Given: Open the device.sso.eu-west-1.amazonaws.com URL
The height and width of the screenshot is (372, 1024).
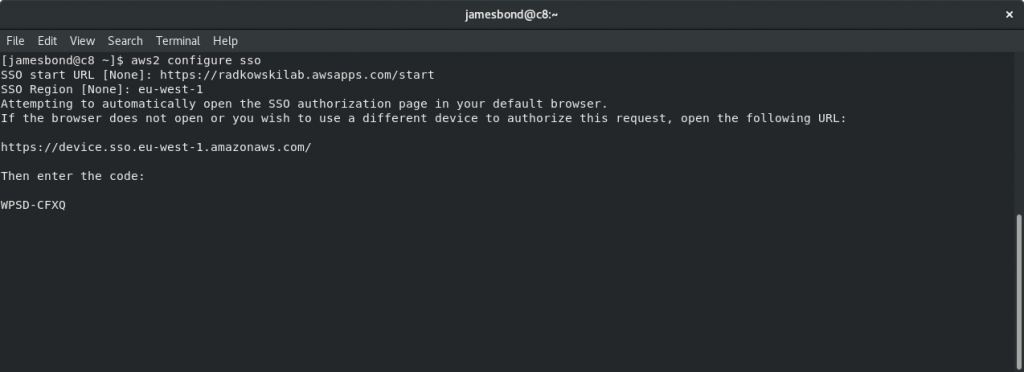Looking at the screenshot, I should click(156, 147).
